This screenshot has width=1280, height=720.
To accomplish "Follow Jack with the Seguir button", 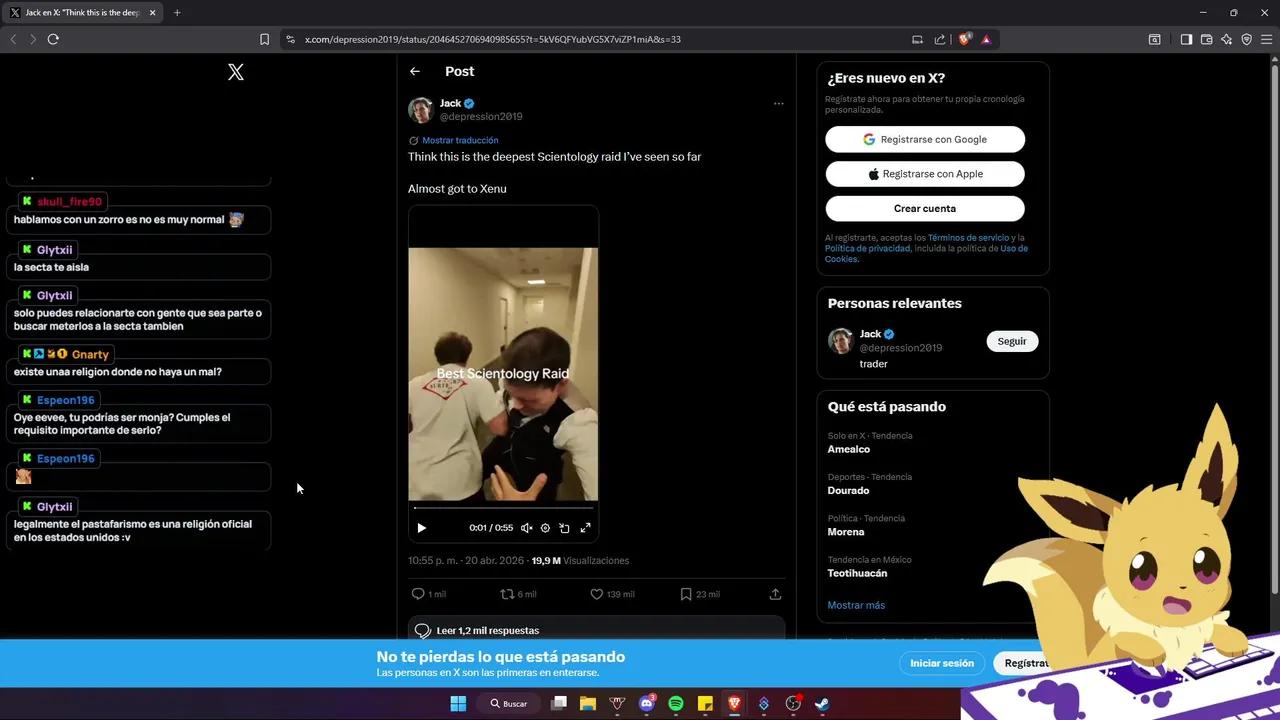I will pos(1012,341).
